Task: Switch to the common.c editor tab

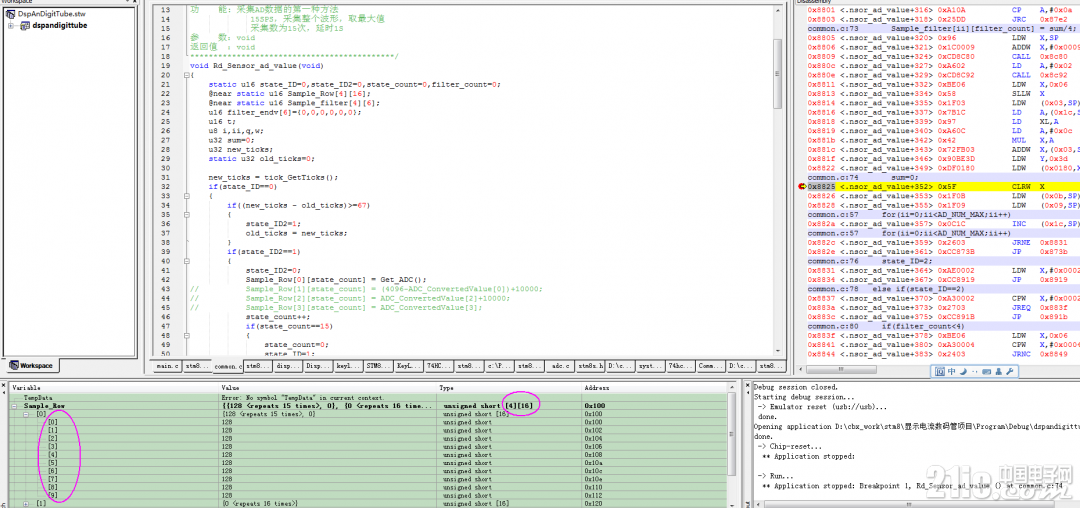Action: point(227,366)
